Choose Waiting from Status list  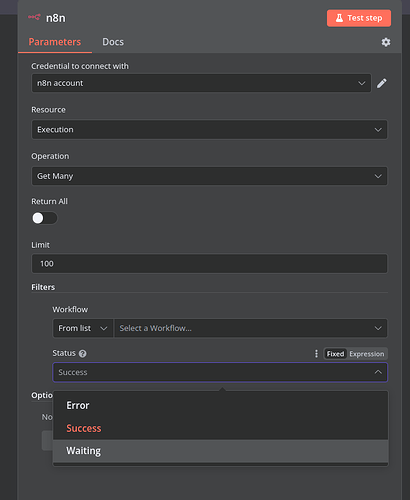point(220,451)
